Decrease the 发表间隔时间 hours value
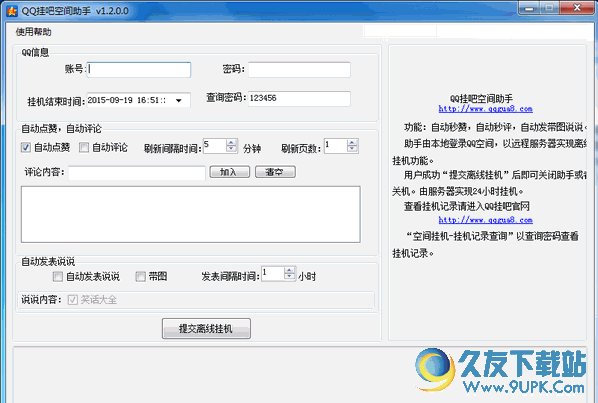The width and height of the screenshot is (598, 403). (x=289, y=277)
